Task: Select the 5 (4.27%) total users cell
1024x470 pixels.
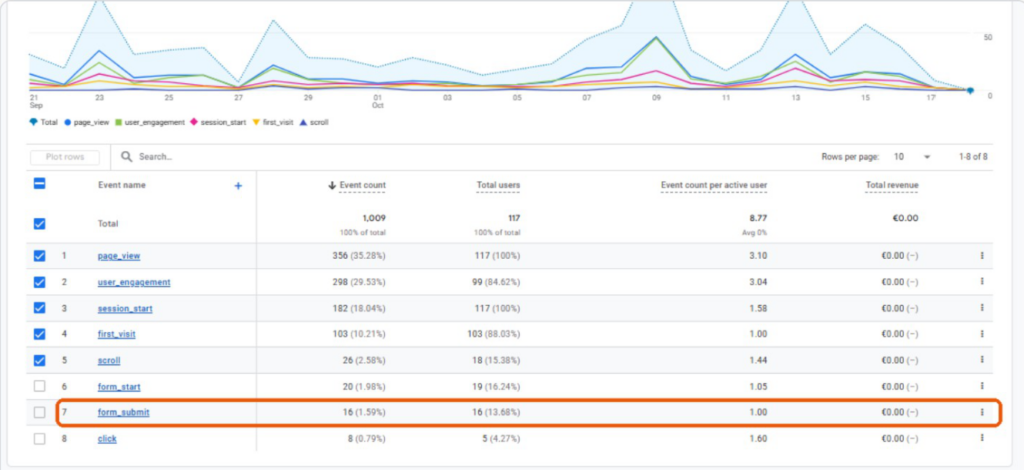Action: 501,439
